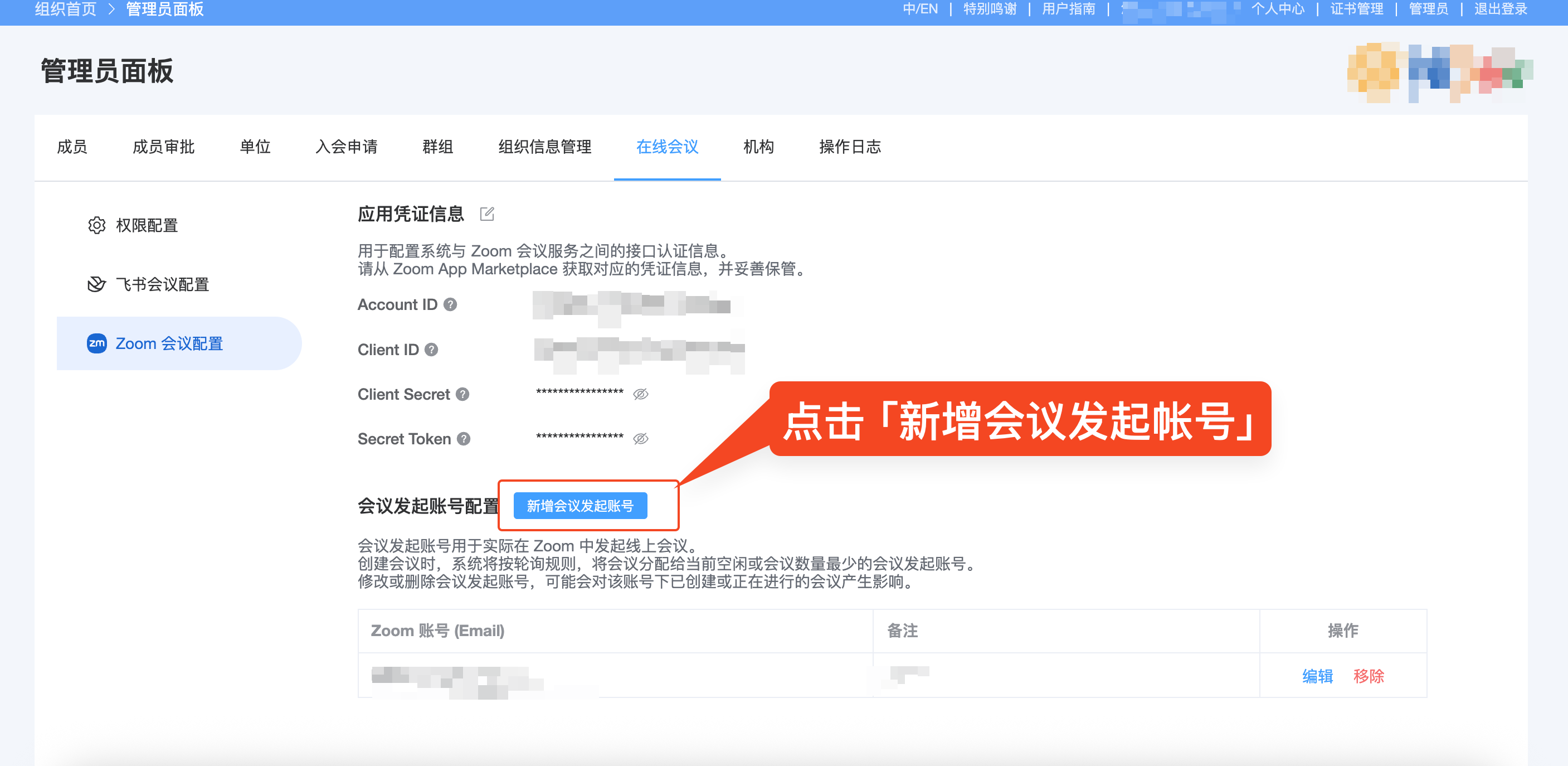Viewport: 1568px width, 766px height.
Task: Click 移除 to remove the Zoom account
Action: tap(1369, 676)
